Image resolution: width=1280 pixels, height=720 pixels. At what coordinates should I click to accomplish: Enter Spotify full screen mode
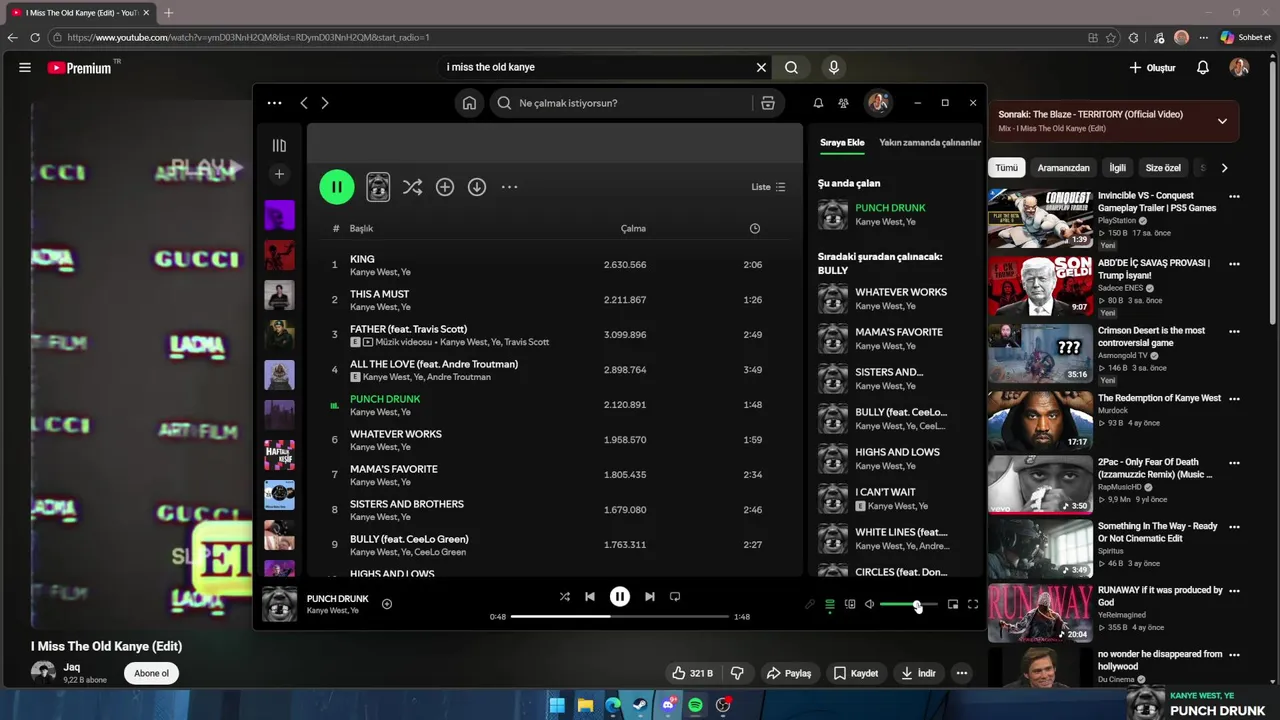point(973,604)
